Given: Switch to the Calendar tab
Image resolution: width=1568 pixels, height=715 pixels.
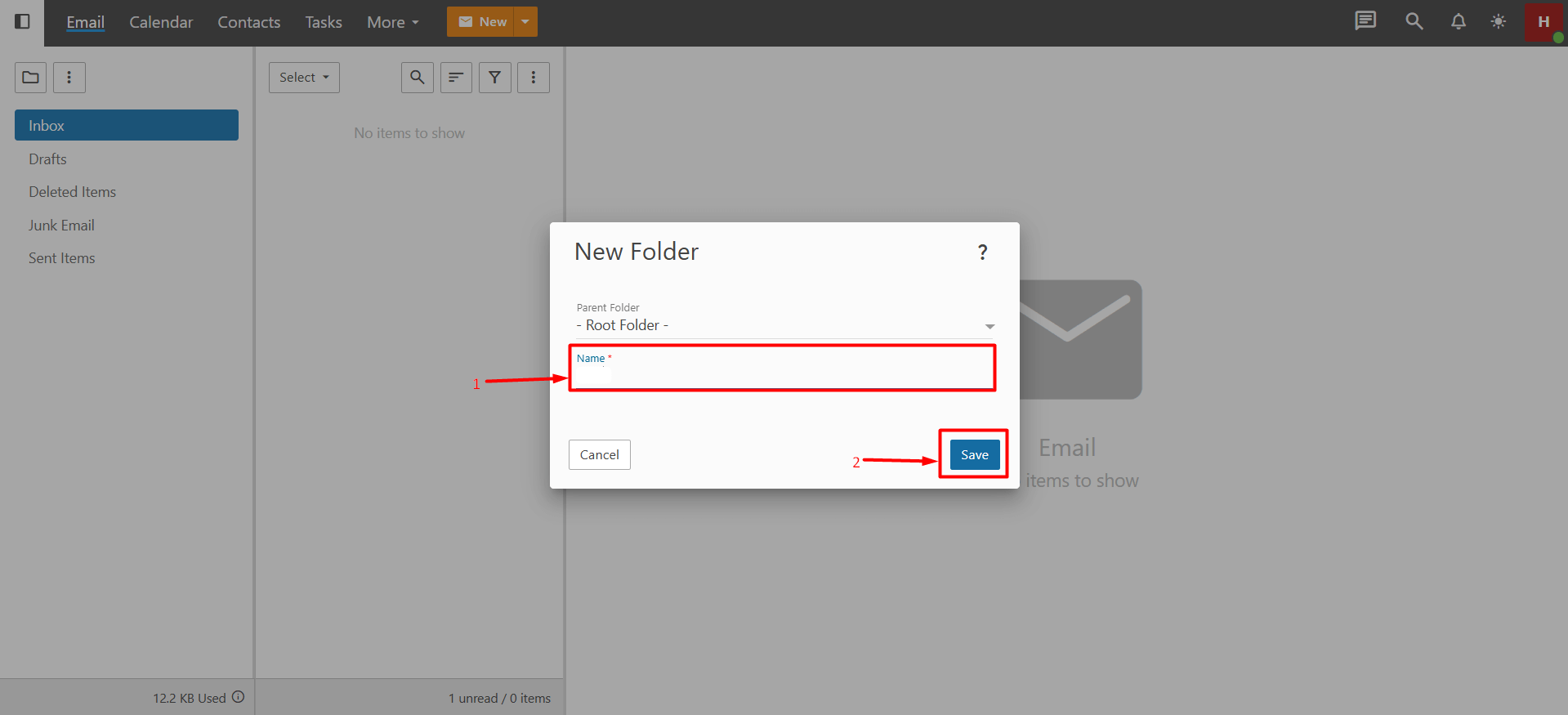Looking at the screenshot, I should coord(161,22).
